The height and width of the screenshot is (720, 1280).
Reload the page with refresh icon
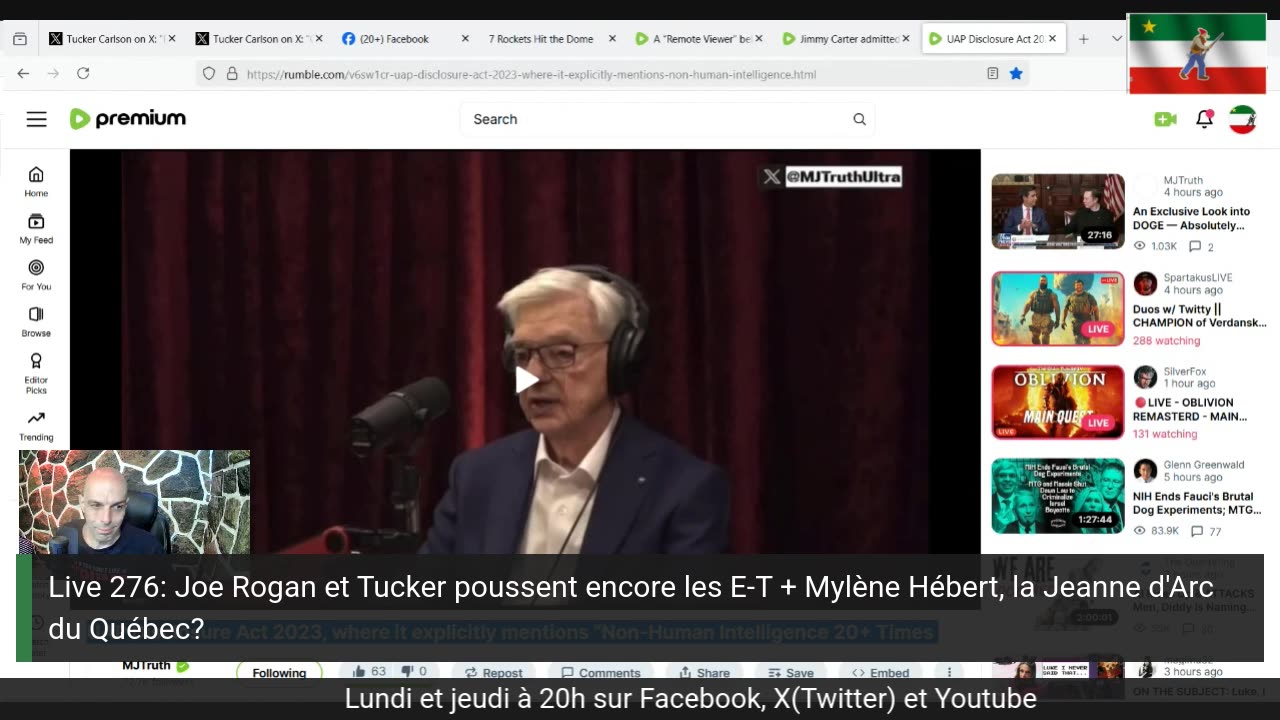point(83,73)
